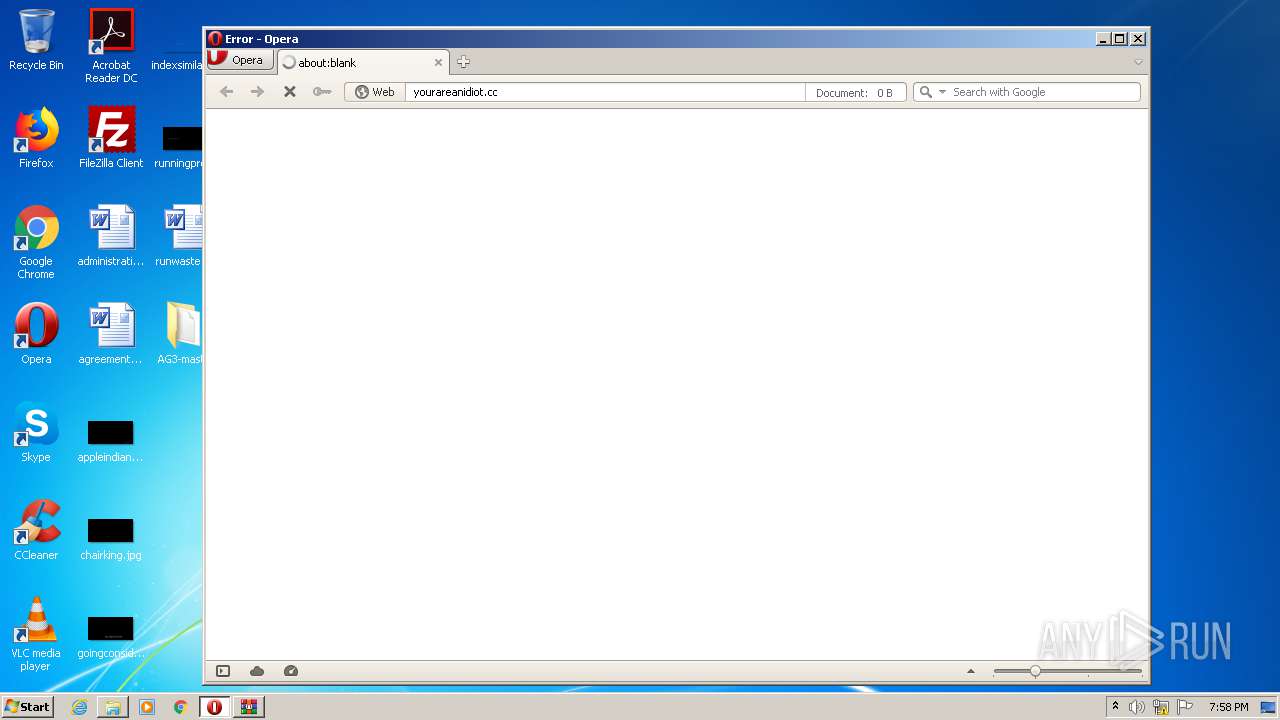Select Opera desktop shortcut
This screenshot has width=1280, height=720.
(36, 334)
